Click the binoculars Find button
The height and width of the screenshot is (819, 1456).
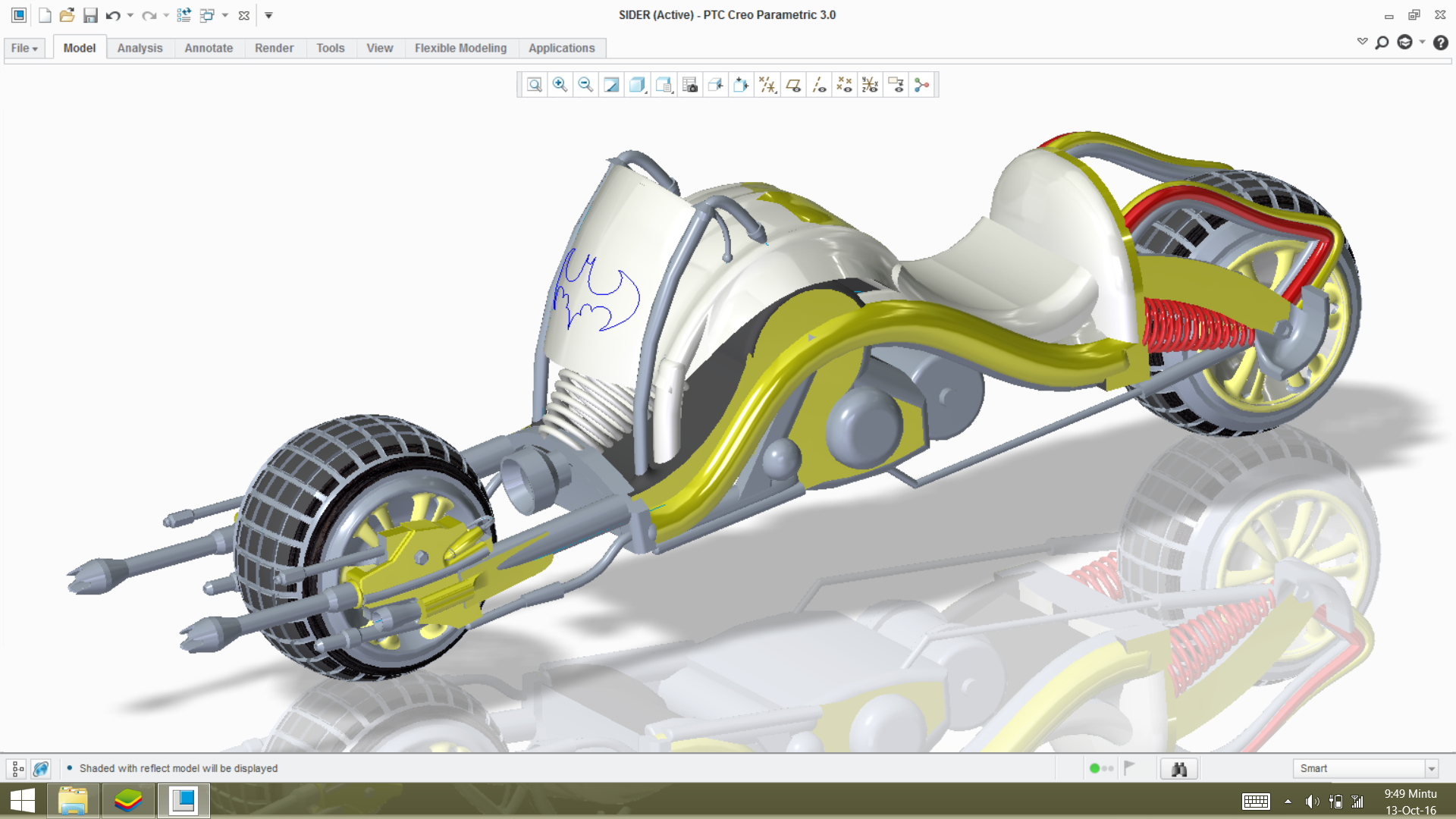(1178, 769)
